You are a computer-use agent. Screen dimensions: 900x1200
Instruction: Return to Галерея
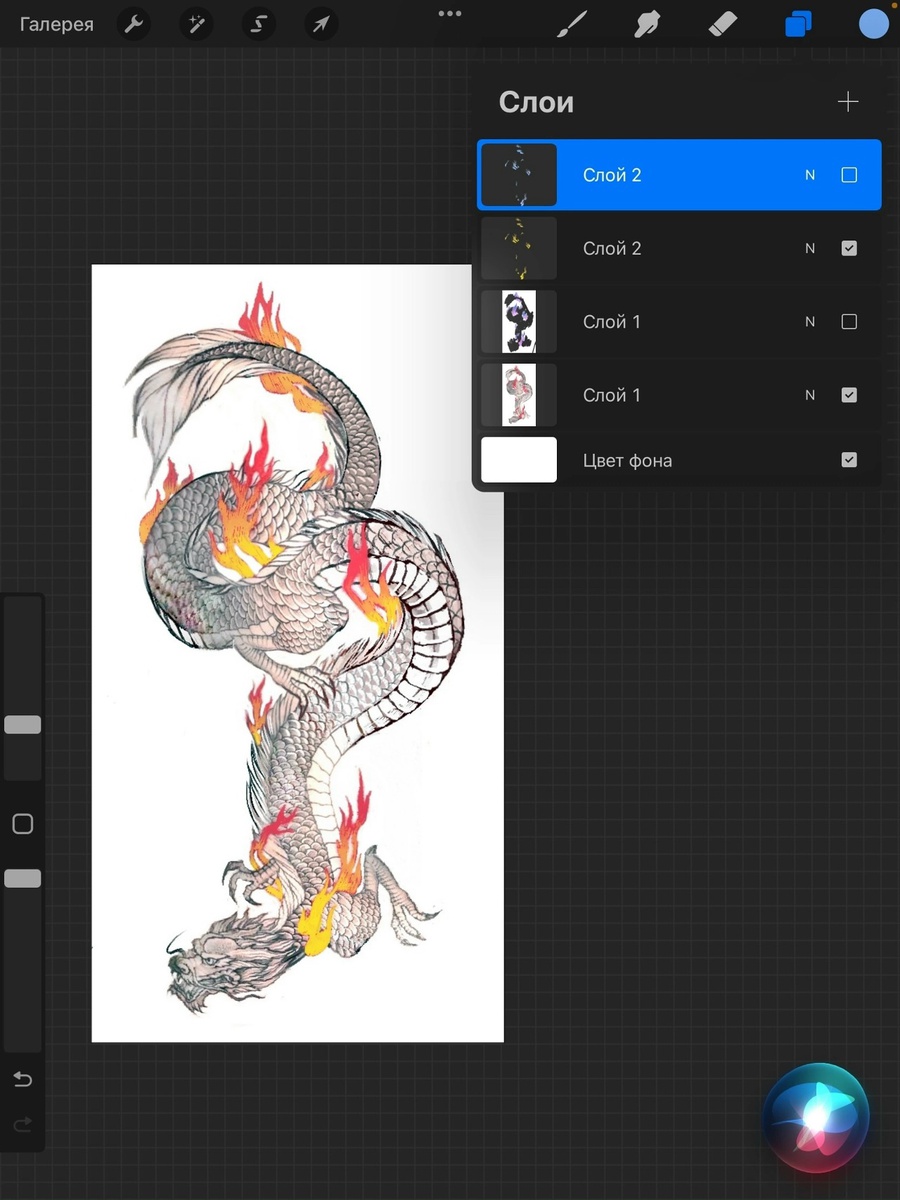pos(57,24)
